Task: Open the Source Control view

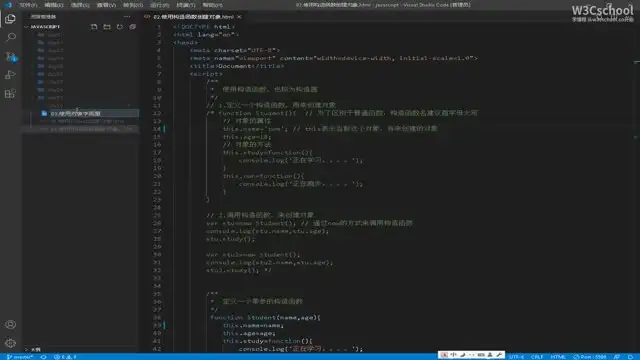Action: coord(10,56)
